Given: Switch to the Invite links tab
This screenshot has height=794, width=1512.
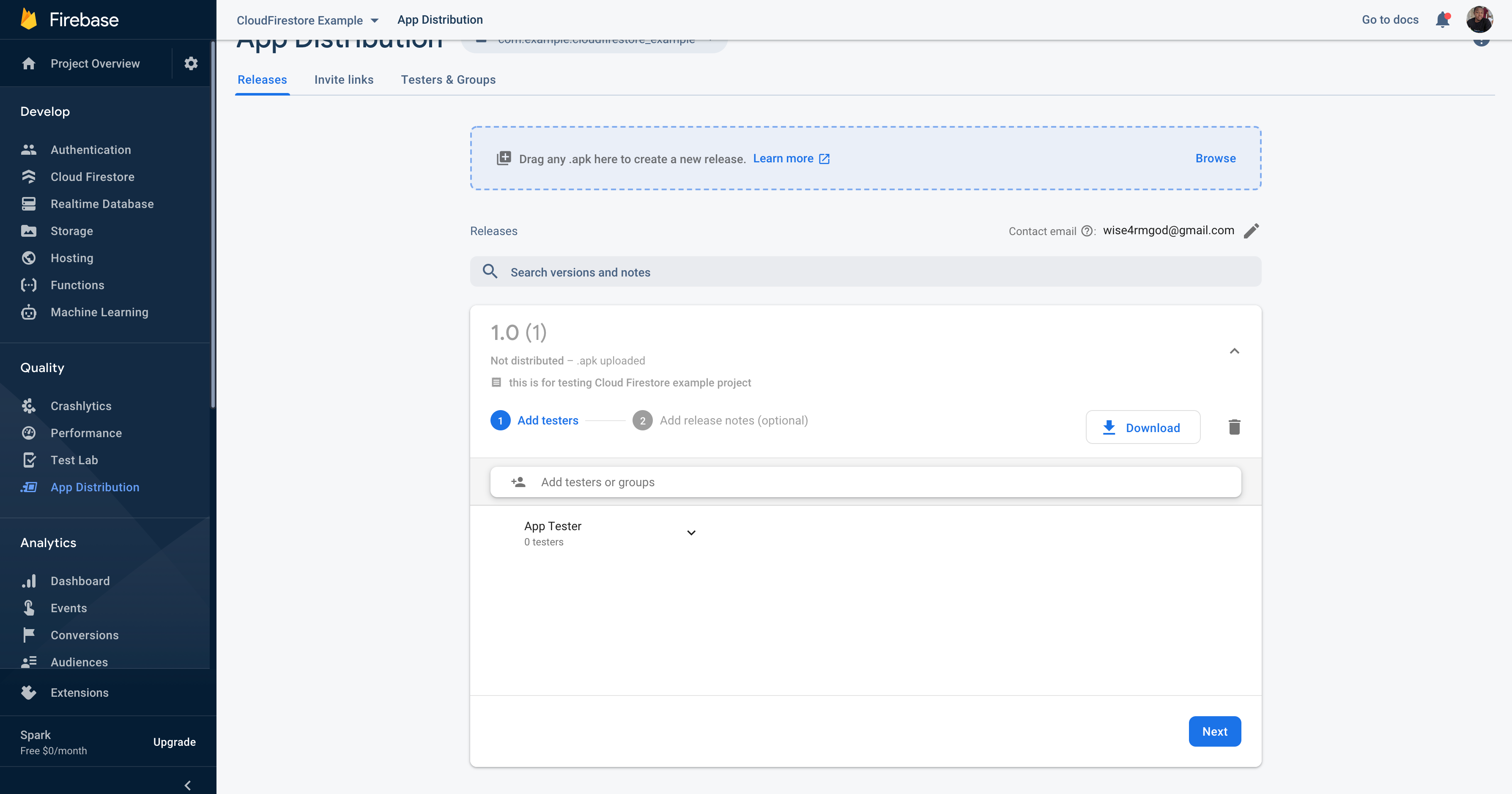Looking at the screenshot, I should (343, 80).
